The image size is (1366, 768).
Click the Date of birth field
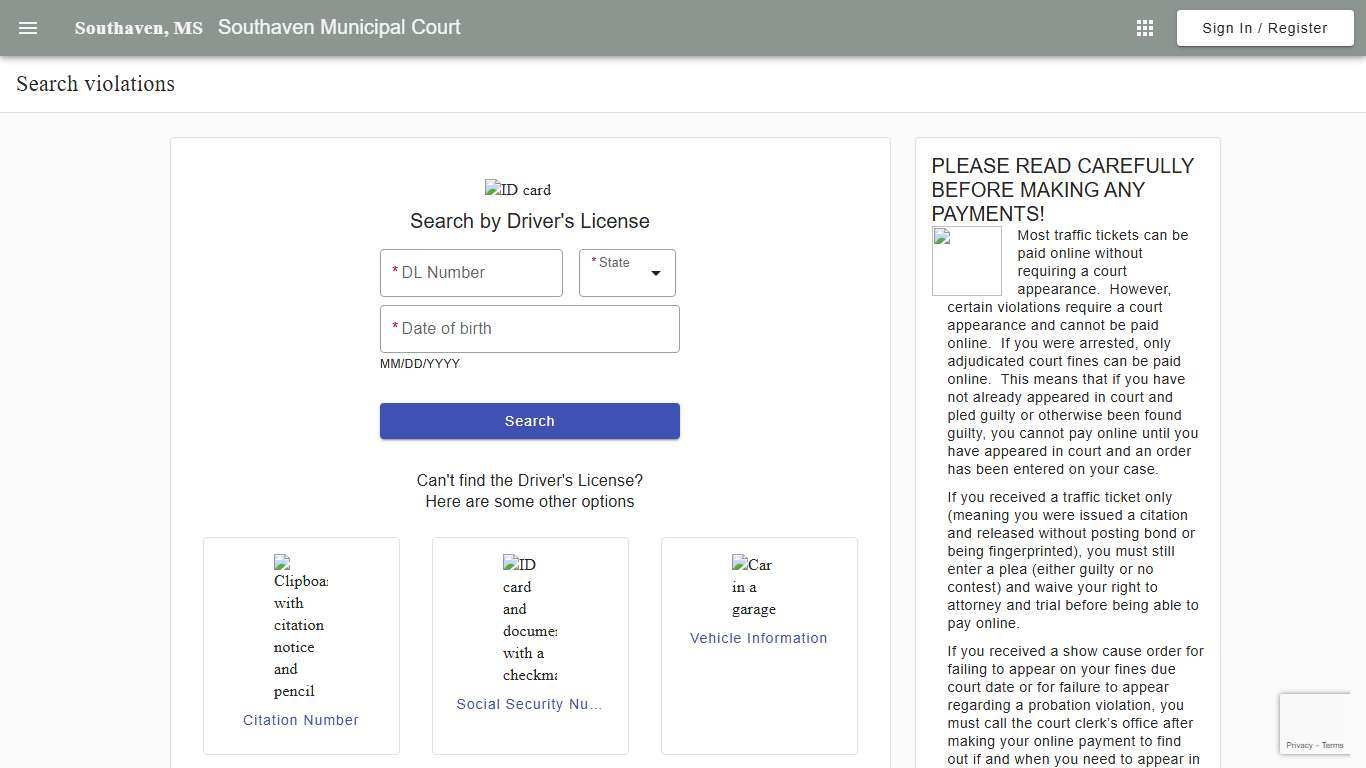coord(529,328)
